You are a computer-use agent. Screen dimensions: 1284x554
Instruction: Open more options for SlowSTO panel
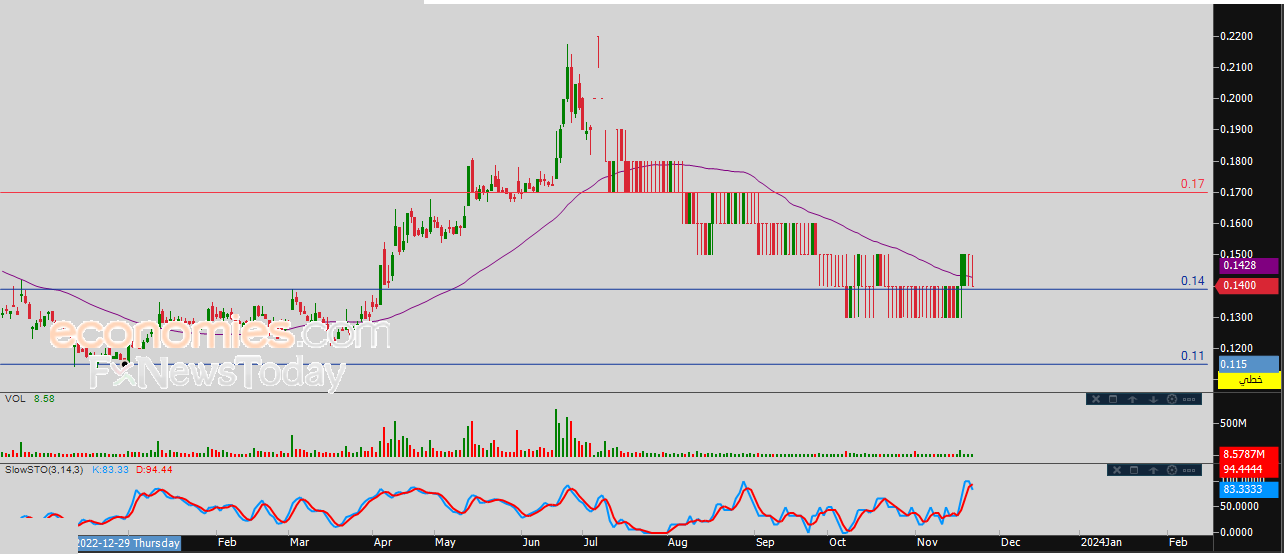pyautogui.click(x=1189, y=470)
